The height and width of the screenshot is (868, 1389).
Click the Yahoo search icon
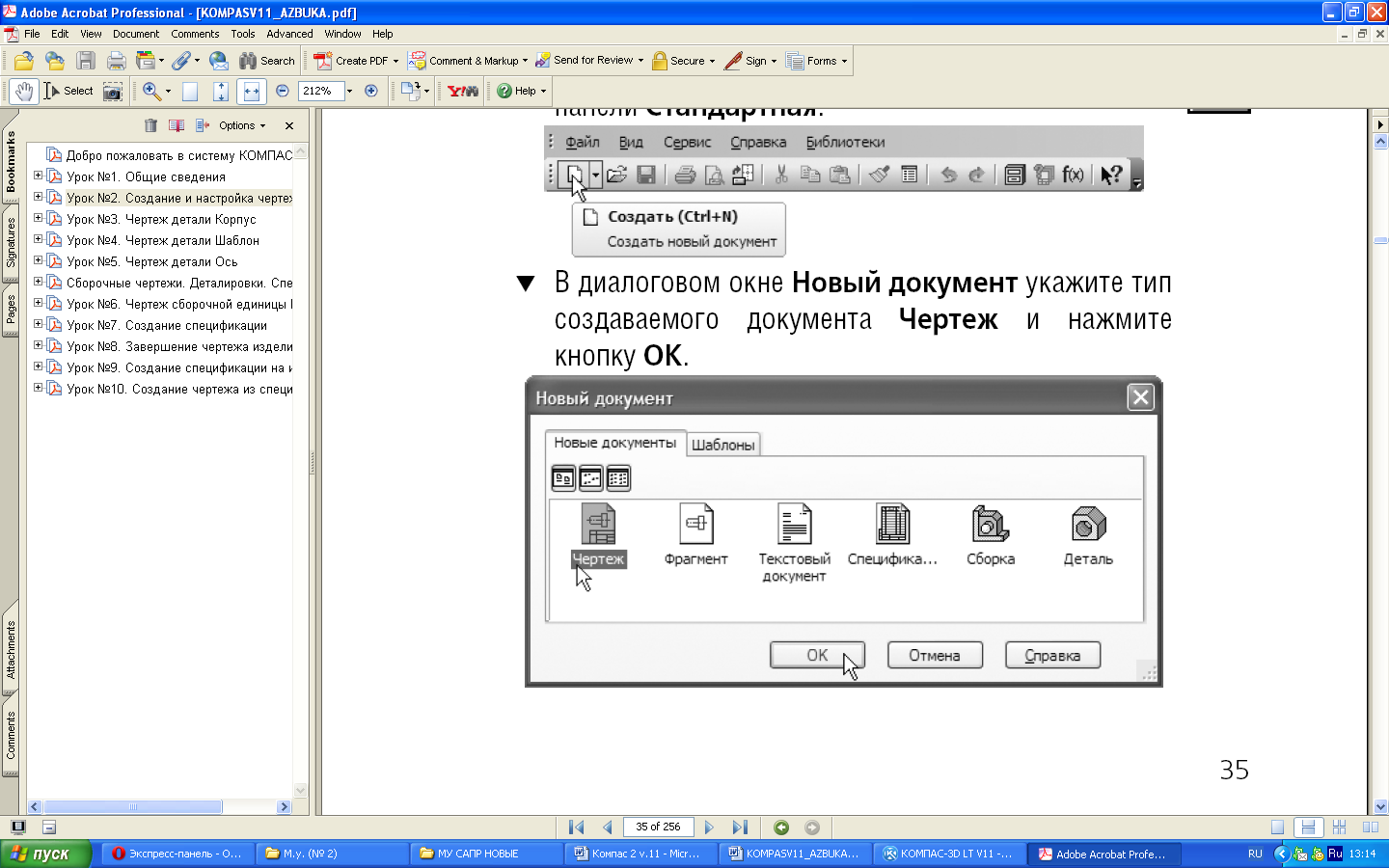click(463, 91)
